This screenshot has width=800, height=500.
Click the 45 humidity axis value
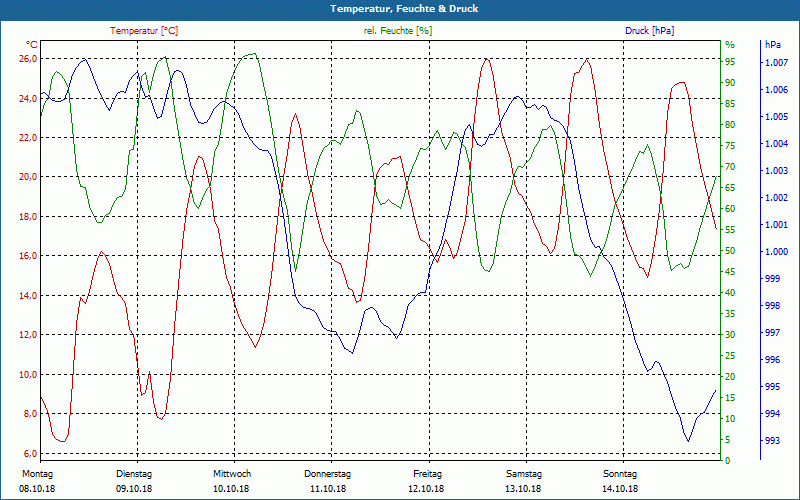click(x=730, y=272)
